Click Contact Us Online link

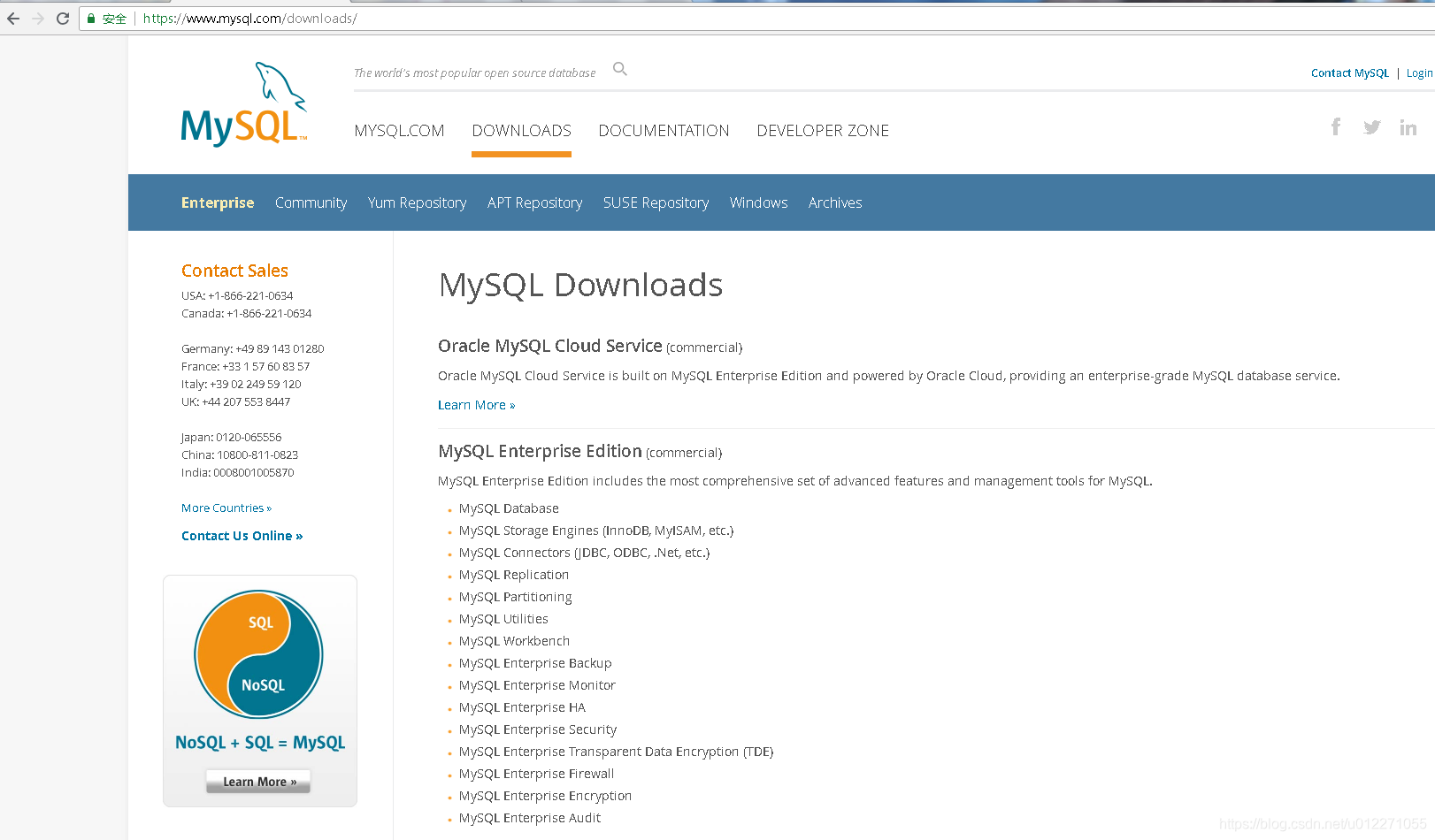click(x=242, y=536)
